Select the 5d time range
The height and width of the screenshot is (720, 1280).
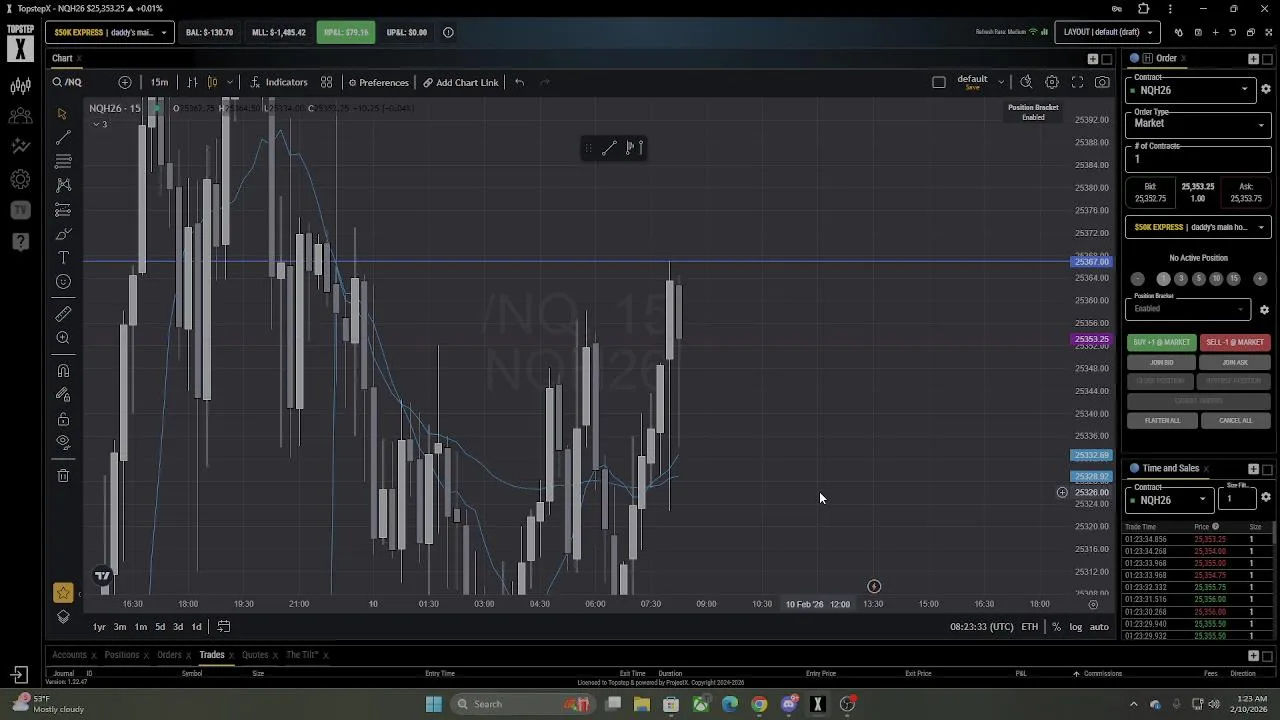click(x=159, y=627)
